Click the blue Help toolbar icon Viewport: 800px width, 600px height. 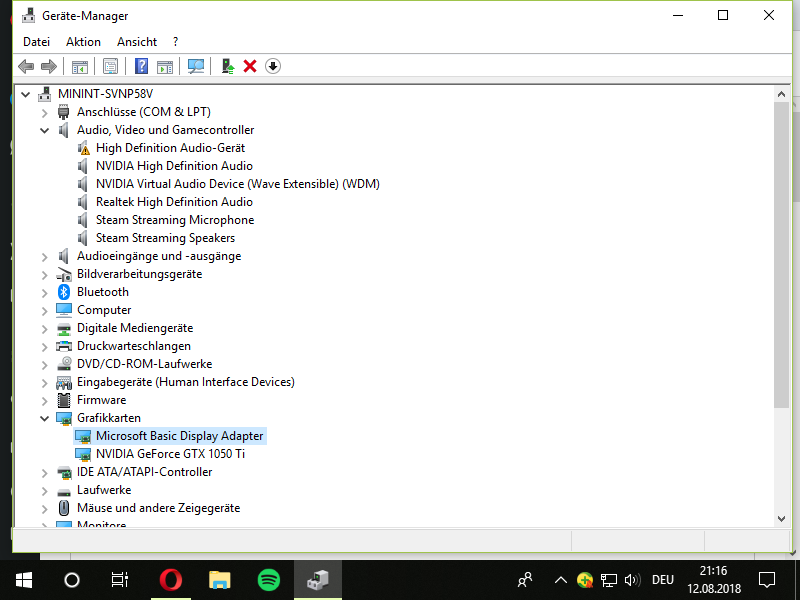pyautogui.click(x=141, y=66)
